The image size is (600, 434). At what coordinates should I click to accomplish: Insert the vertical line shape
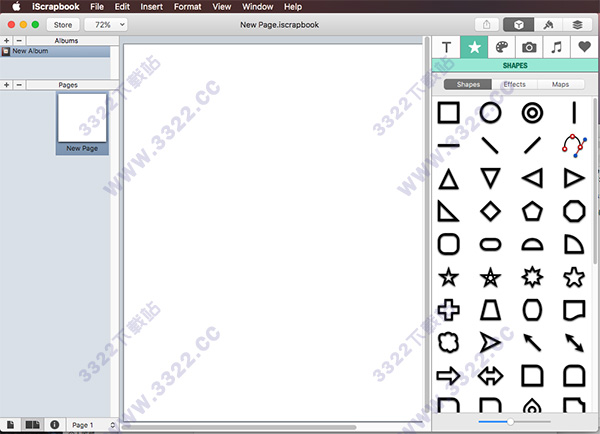[x=574, y=113]
